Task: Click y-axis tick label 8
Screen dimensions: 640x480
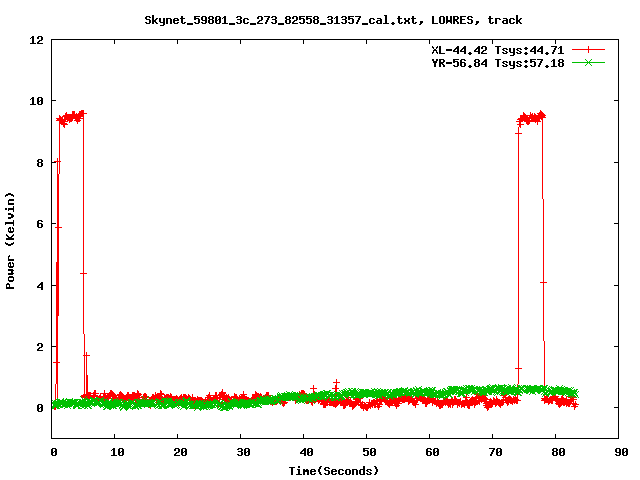Action: [40, 163]
